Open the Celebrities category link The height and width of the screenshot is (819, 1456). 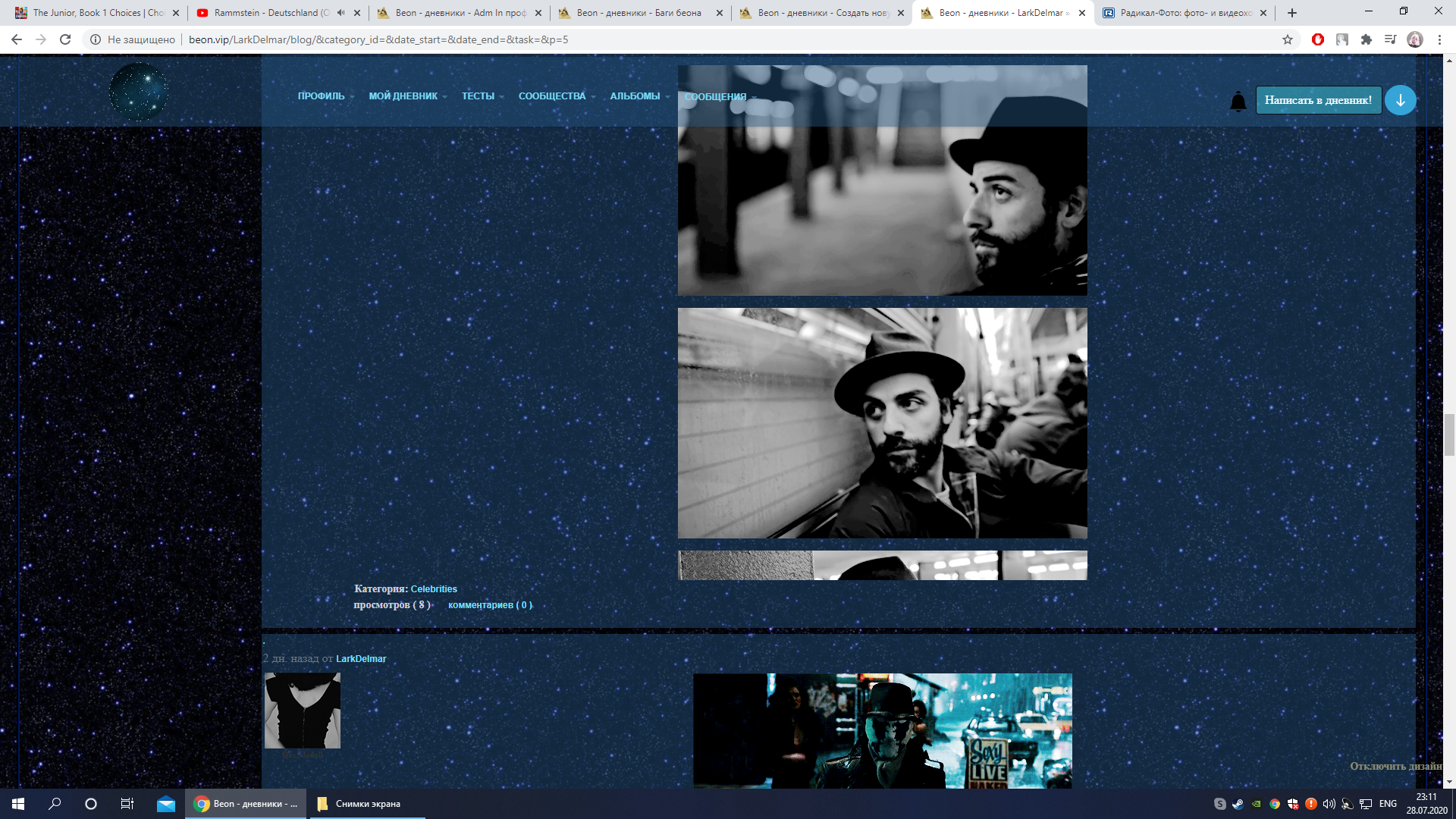(434, 589)
